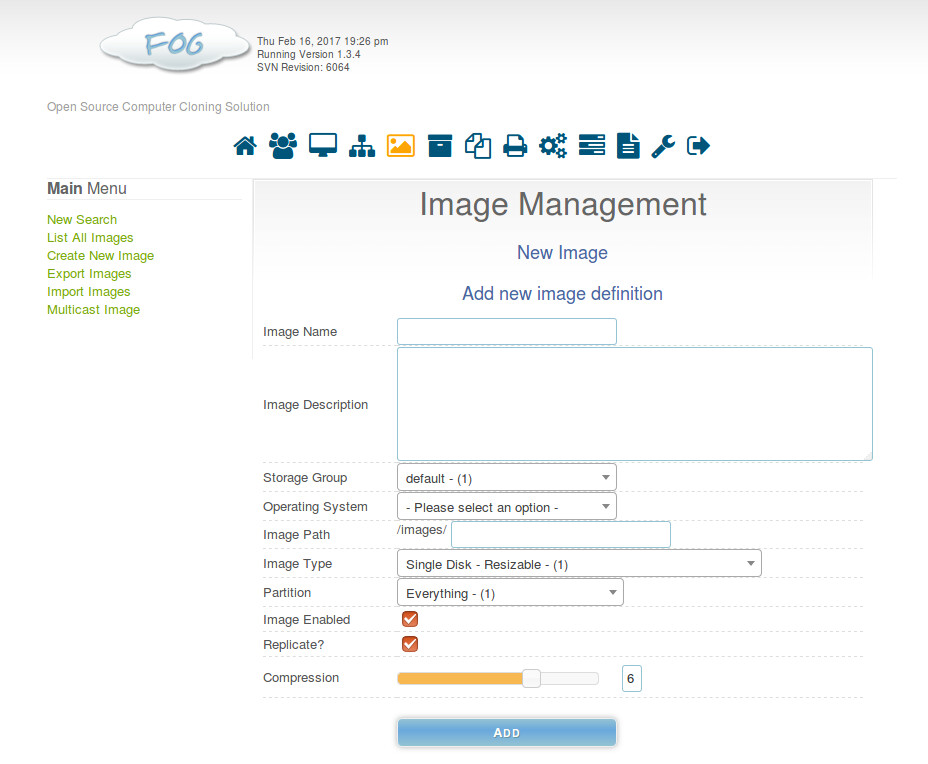
Task: Focus the Image Name input field
Action: (507, 331)
